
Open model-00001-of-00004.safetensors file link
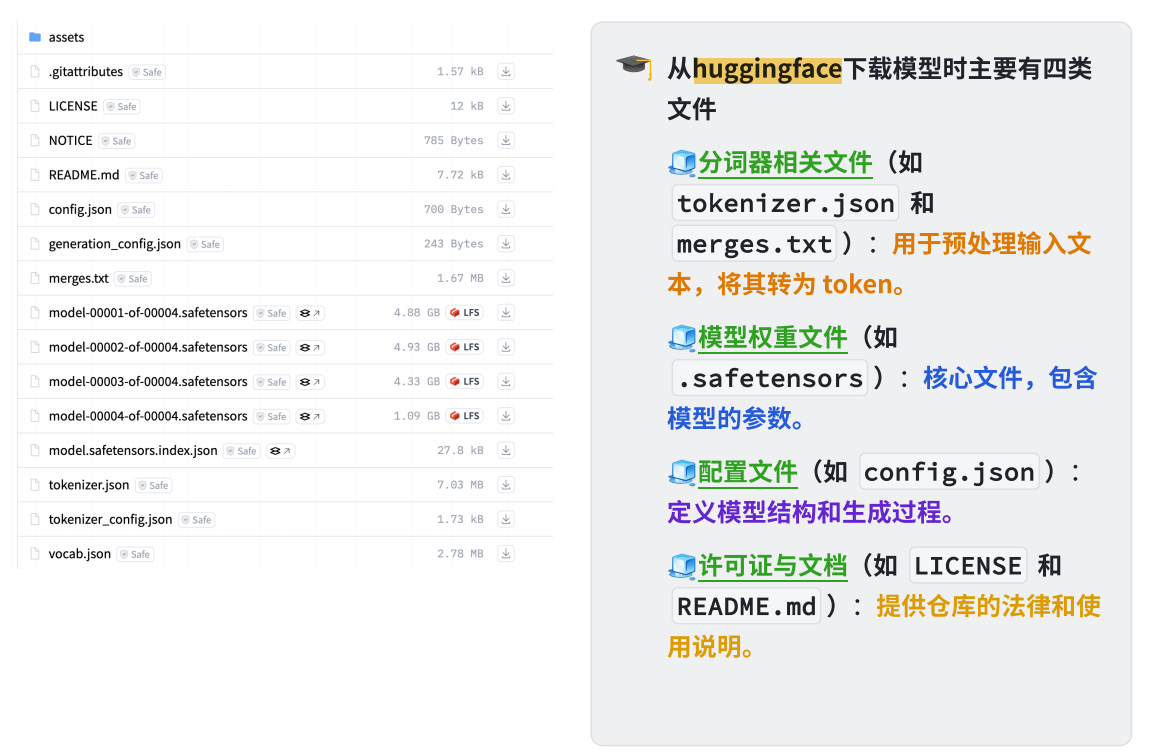(148, 312)
